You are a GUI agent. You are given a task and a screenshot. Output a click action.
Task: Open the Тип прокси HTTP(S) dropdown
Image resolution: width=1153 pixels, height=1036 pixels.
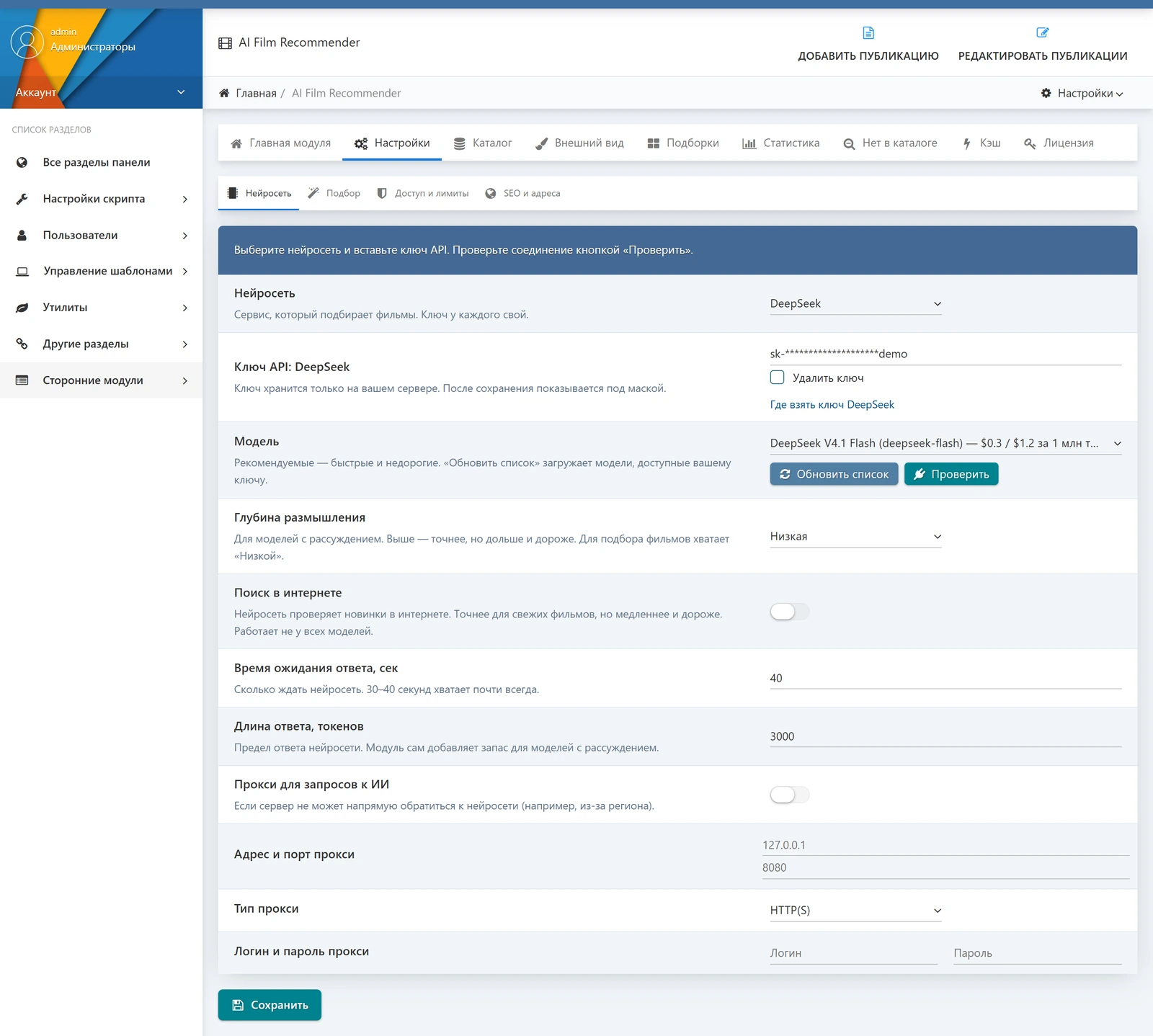coord(855,910)
